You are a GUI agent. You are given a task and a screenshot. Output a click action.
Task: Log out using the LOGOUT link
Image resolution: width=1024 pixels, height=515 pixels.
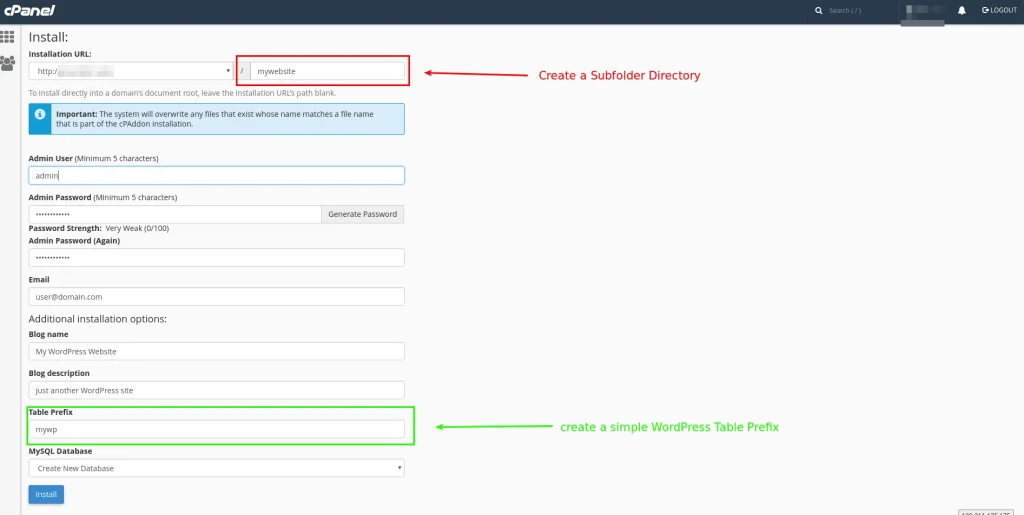(x=999, y=10)
